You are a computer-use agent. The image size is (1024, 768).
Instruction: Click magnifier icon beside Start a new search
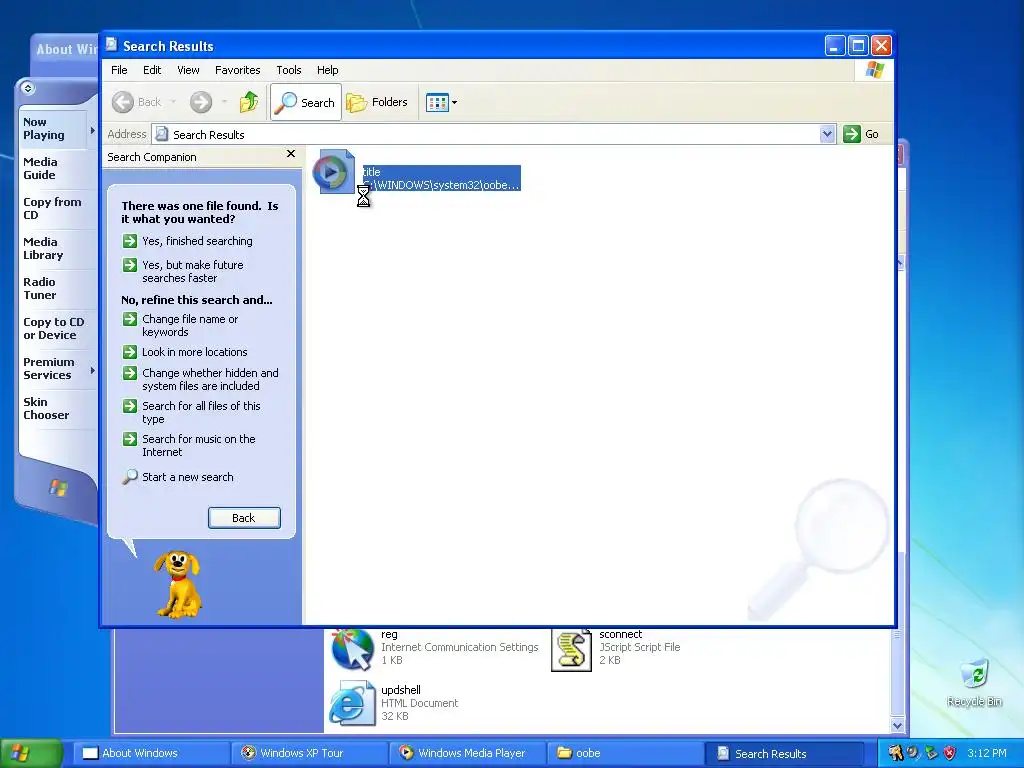[130, 477]
